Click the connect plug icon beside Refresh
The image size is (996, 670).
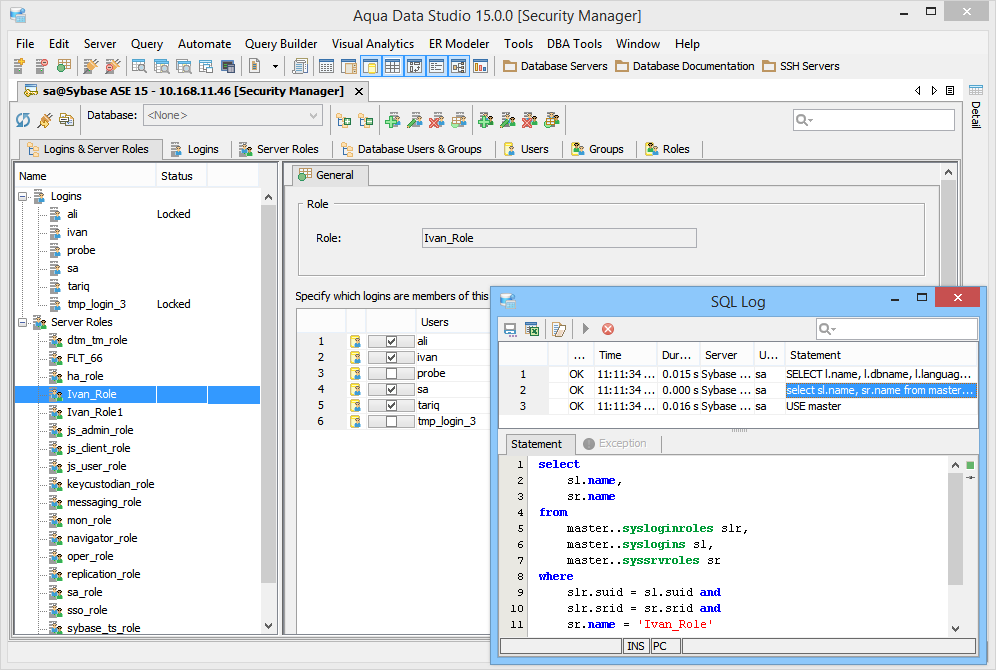(x=45, y=120)
